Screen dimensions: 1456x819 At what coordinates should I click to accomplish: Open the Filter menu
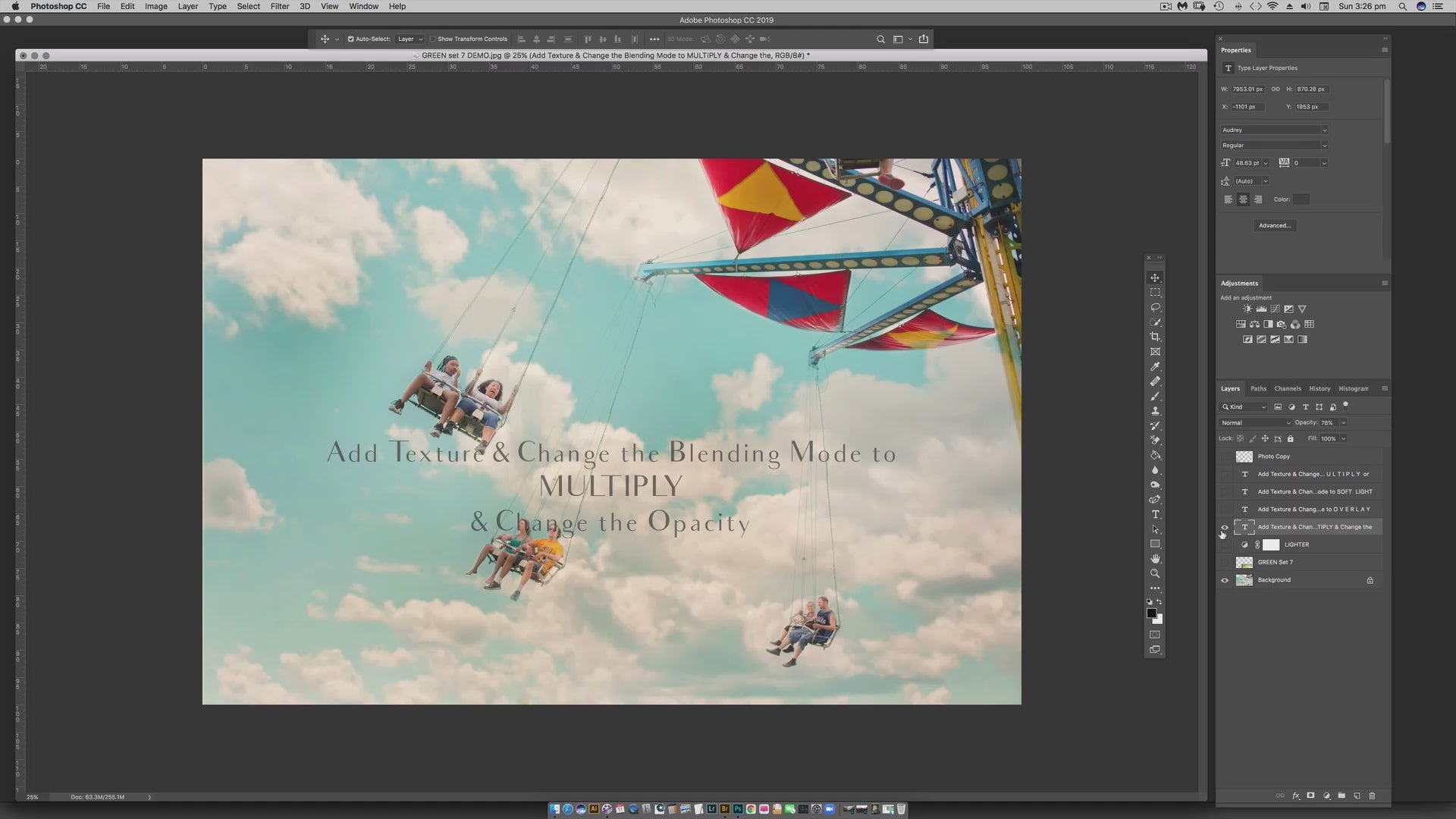[x=280, y=6]
